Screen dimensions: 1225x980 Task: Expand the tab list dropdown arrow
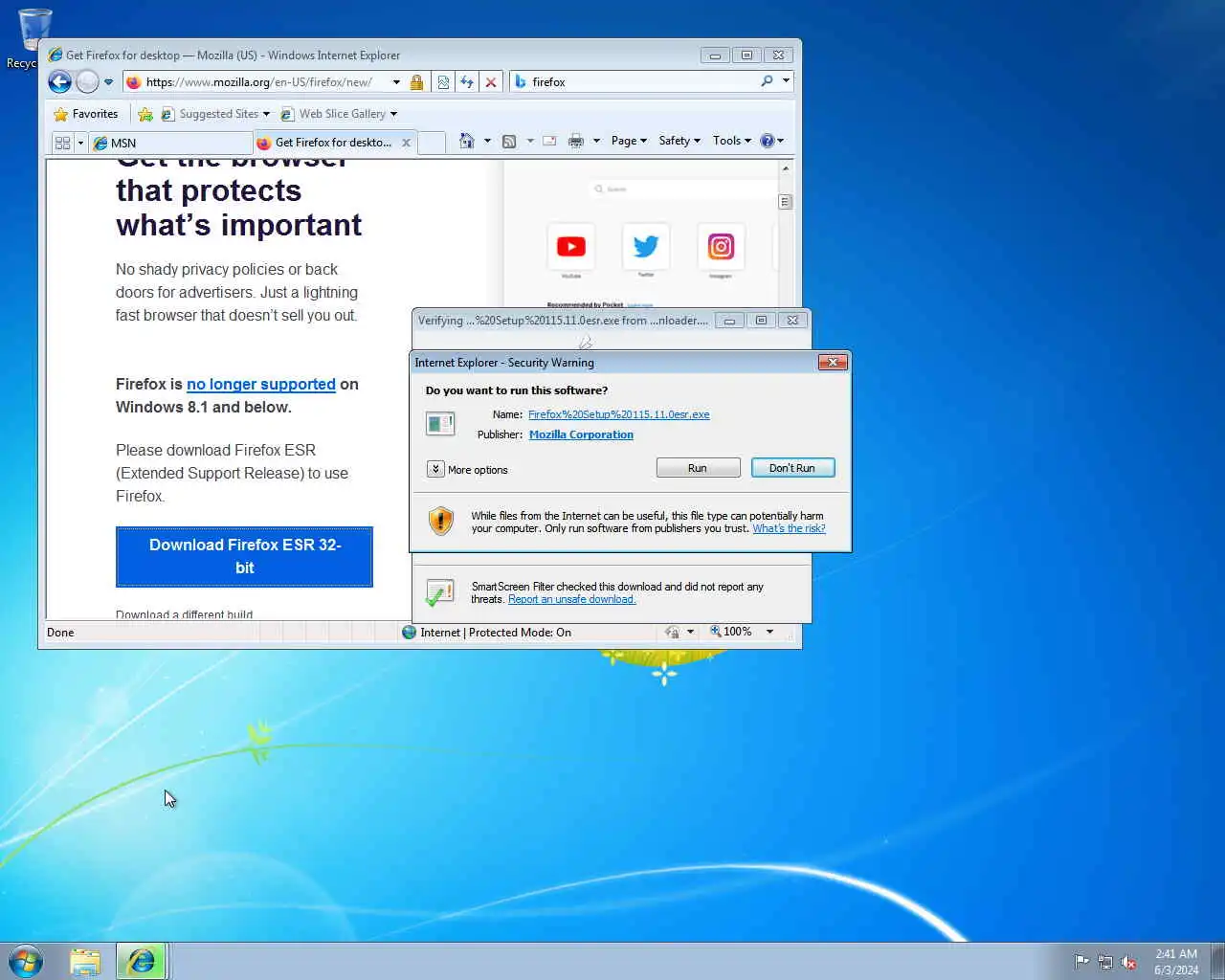point(80,143)
